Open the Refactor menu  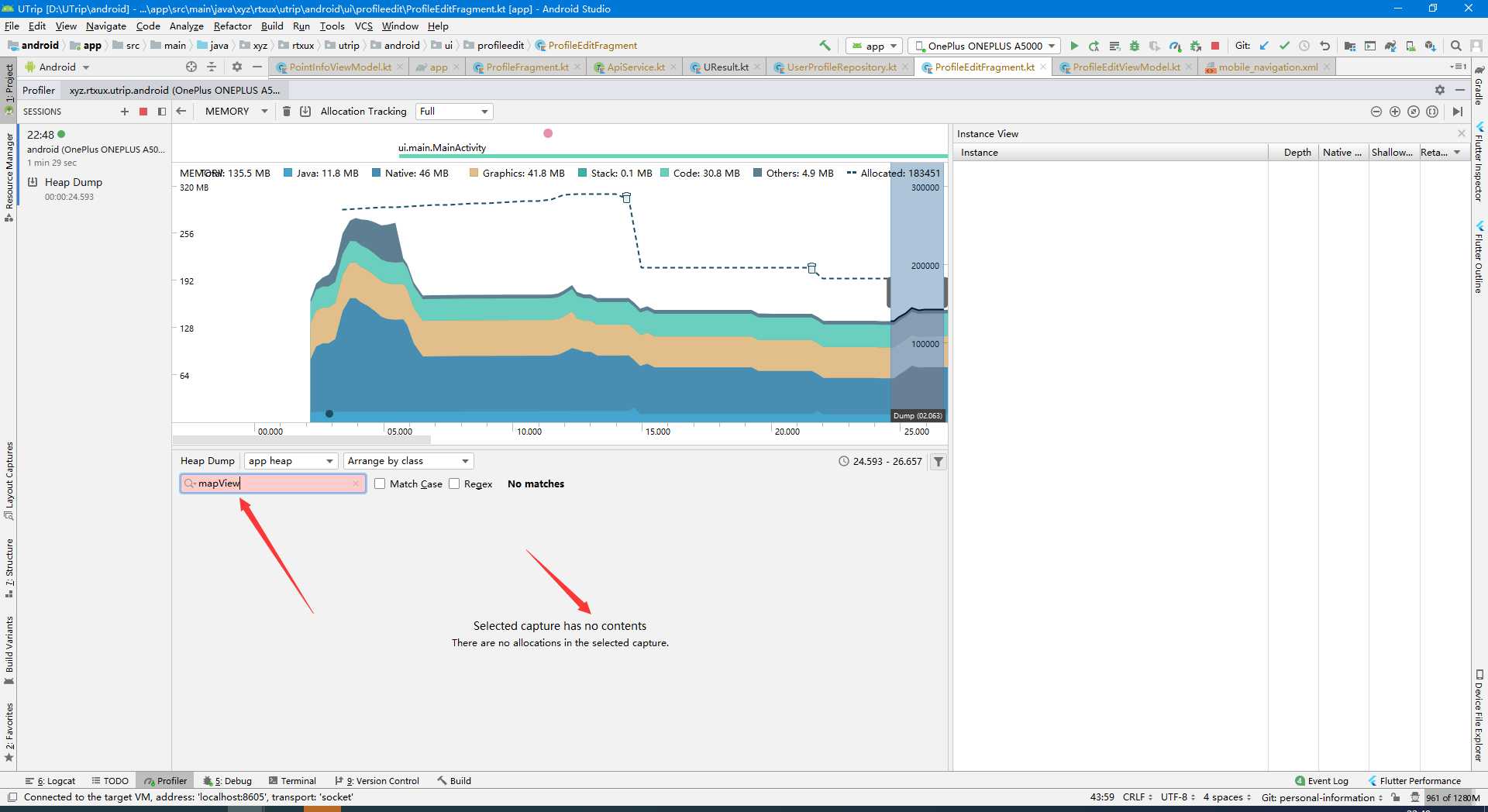tap(232, 26)
